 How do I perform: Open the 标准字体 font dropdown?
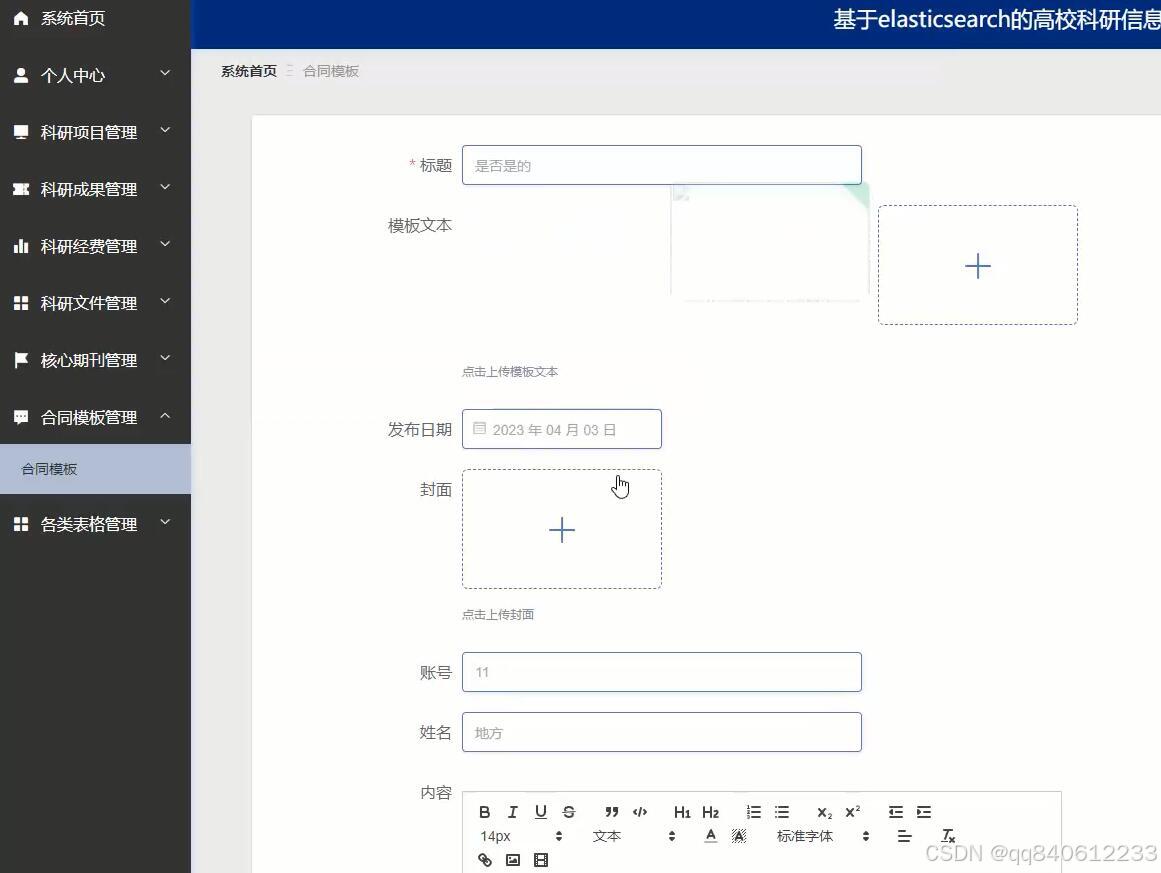(823, 836)
